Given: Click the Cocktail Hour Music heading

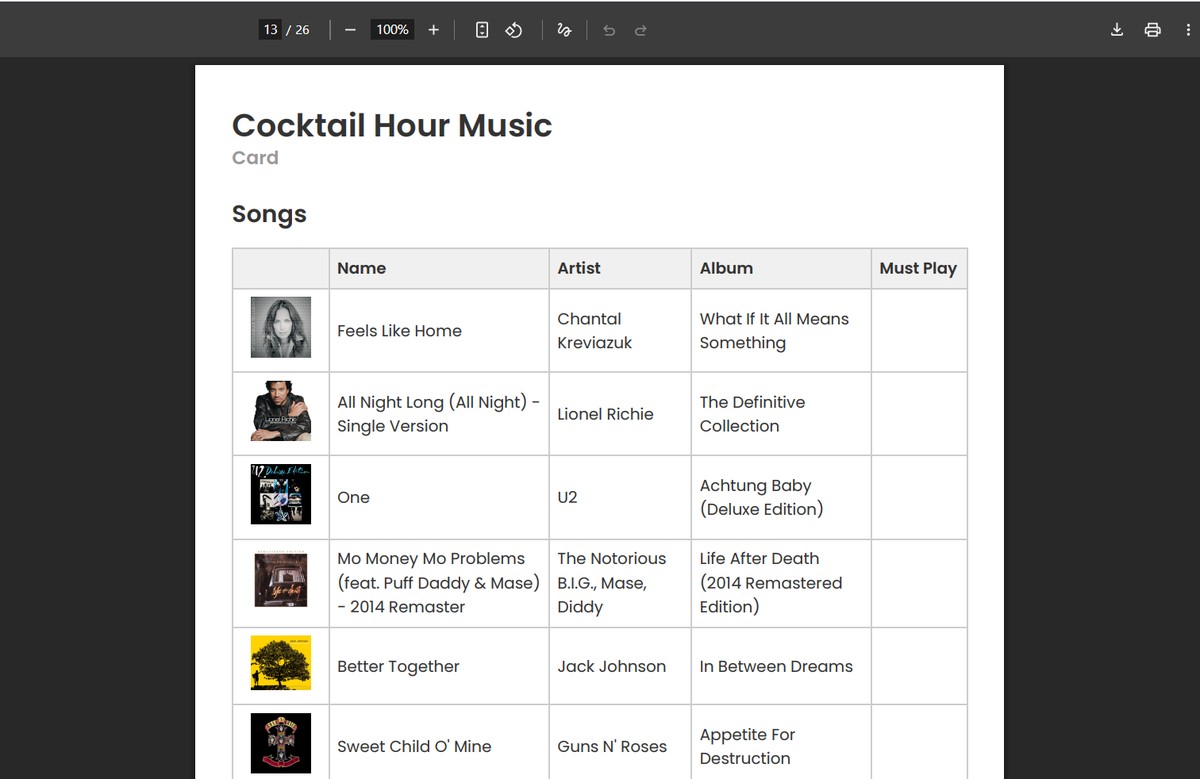Looking at the screenshot, I should click(392, 126).
